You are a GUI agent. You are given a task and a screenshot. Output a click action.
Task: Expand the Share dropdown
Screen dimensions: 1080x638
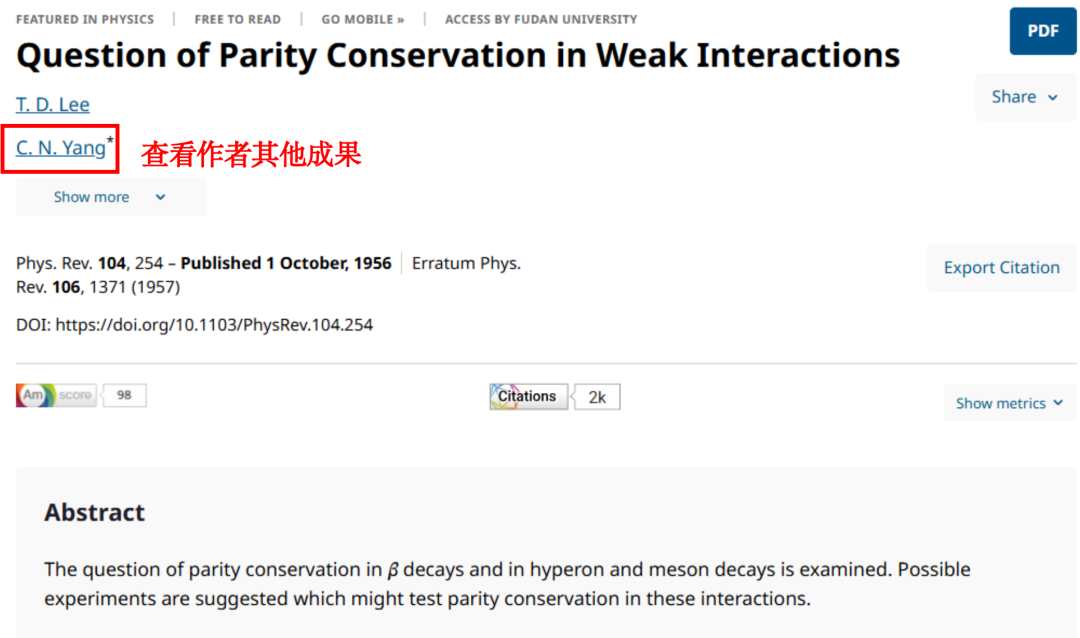pos(1026,97)
